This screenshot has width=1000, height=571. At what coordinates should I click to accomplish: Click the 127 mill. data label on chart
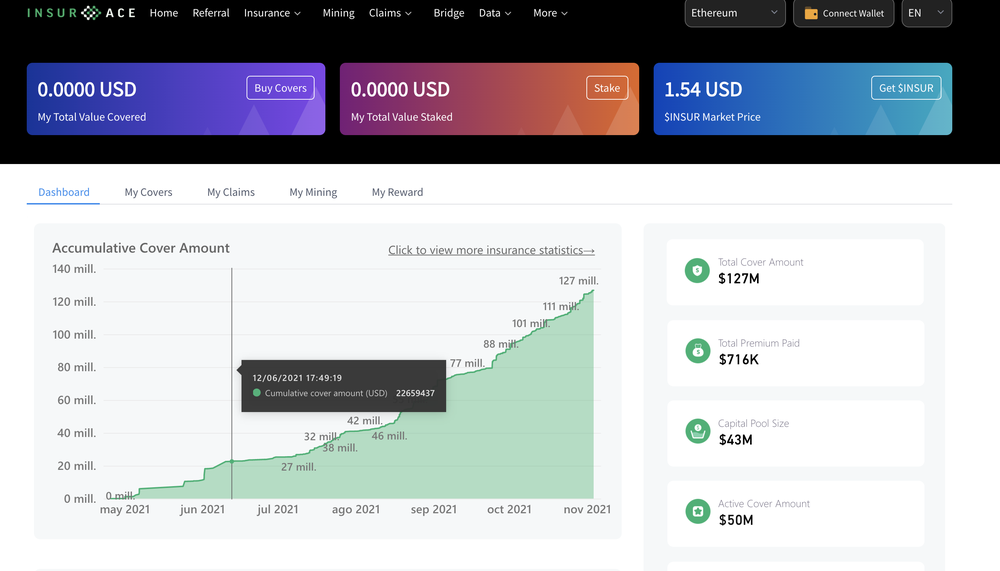578,281
